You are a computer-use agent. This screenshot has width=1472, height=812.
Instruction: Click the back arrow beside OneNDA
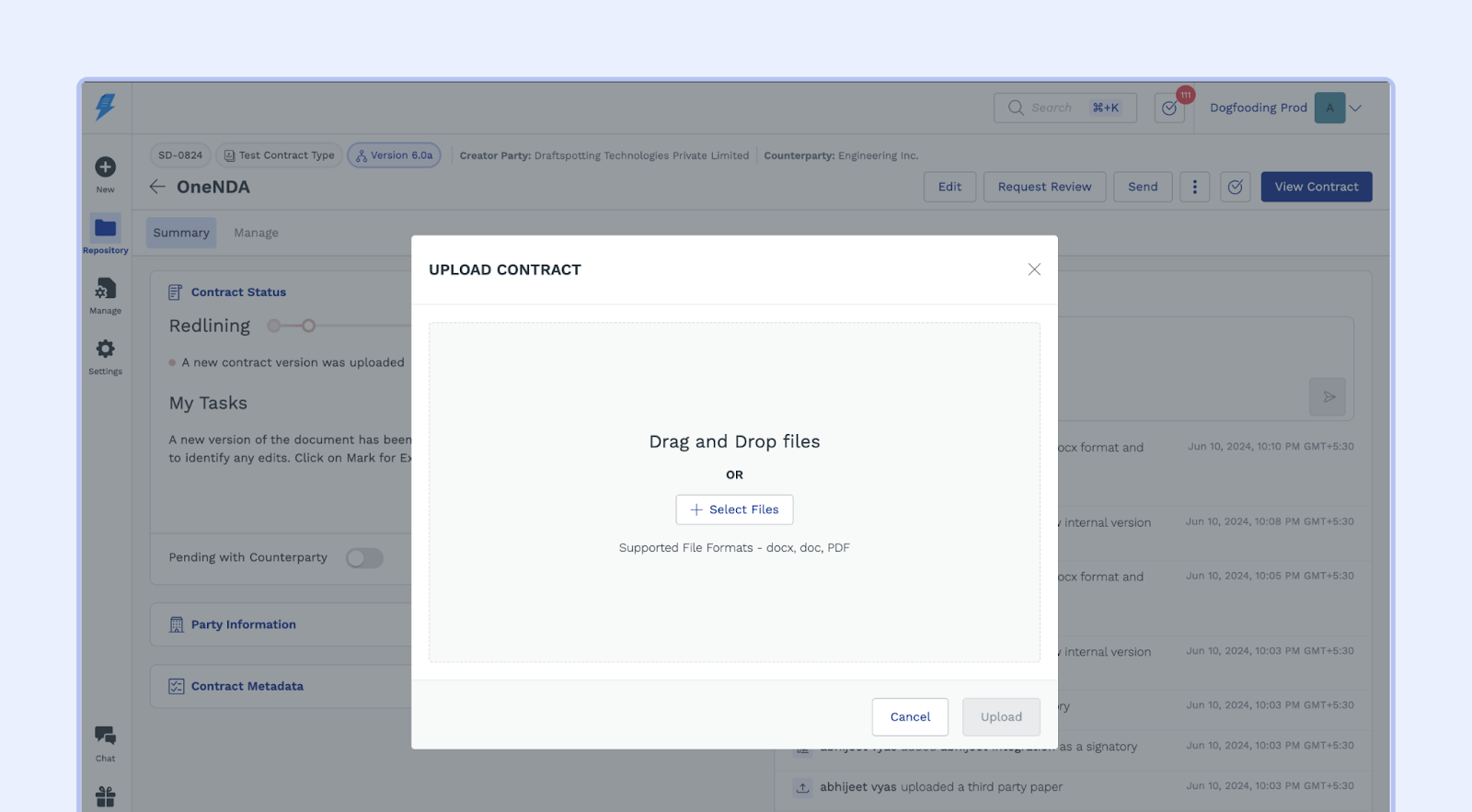(x=157, y=187)
